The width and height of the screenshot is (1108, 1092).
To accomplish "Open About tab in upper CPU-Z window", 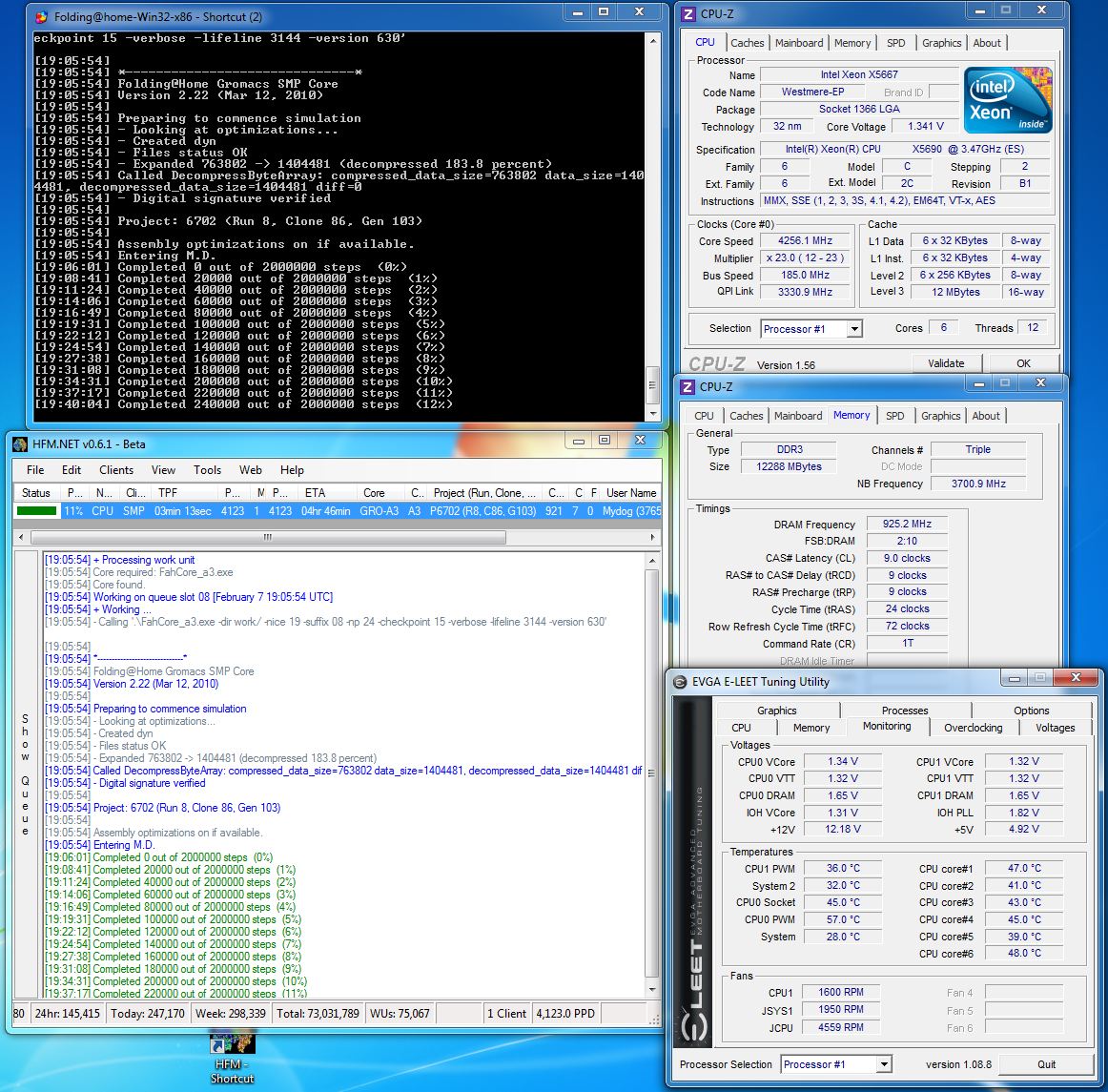I will point(987,43).
